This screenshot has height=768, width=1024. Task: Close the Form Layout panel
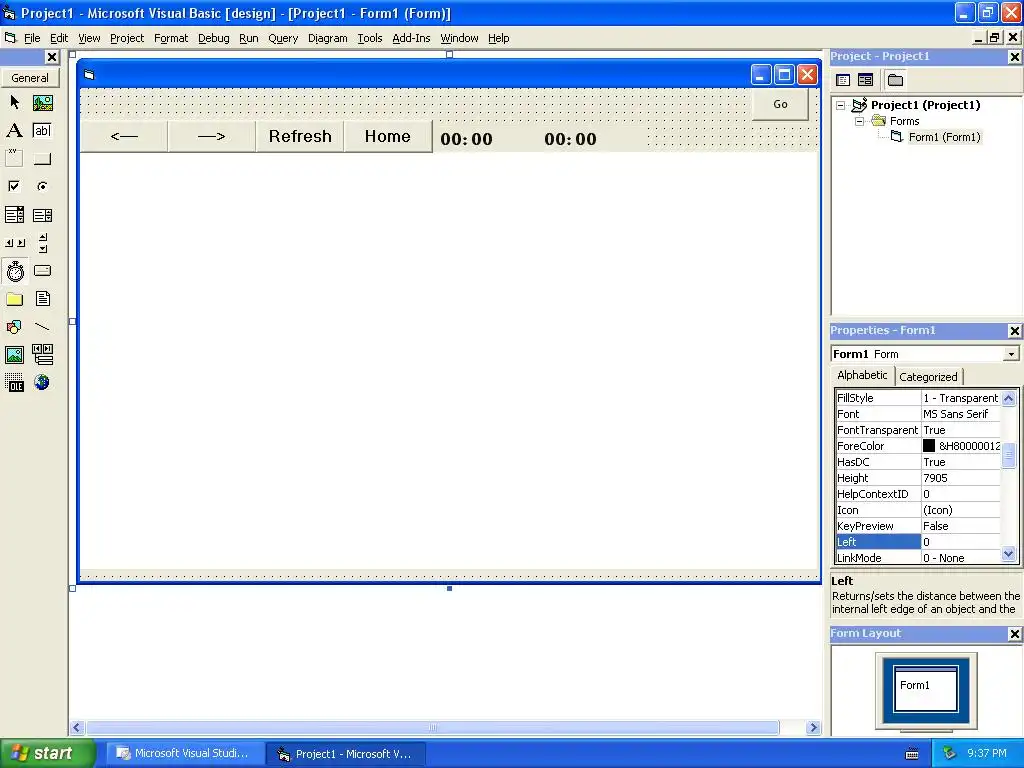[1015, 634]
